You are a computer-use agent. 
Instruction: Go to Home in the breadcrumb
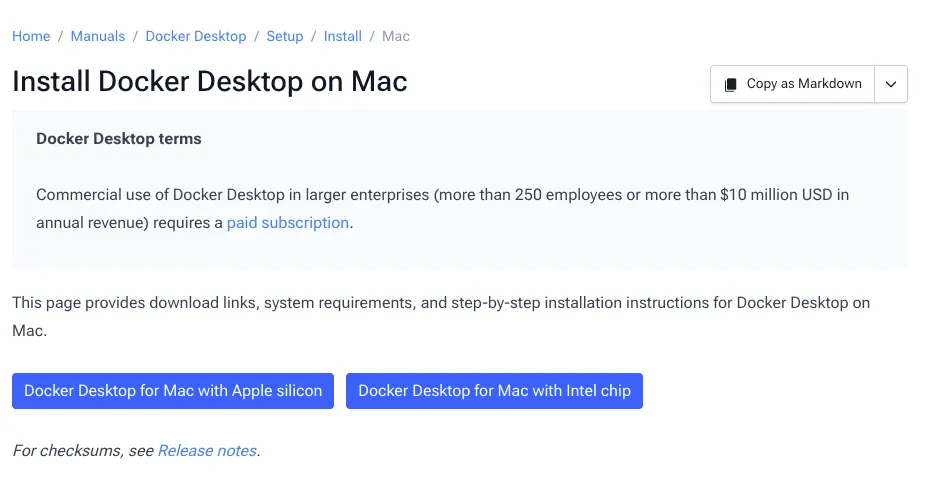point(31,36)
